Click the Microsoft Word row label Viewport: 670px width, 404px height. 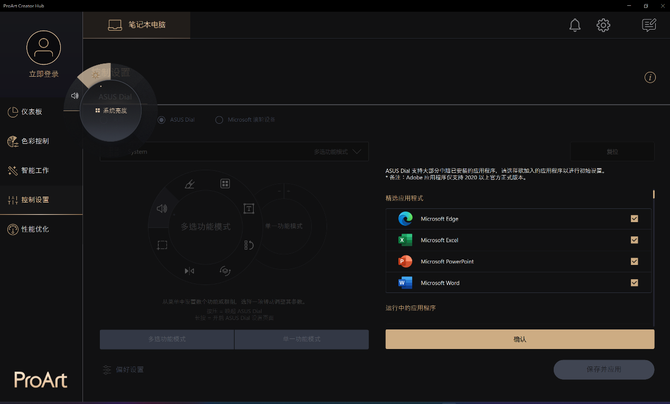[x=440, y=283]
